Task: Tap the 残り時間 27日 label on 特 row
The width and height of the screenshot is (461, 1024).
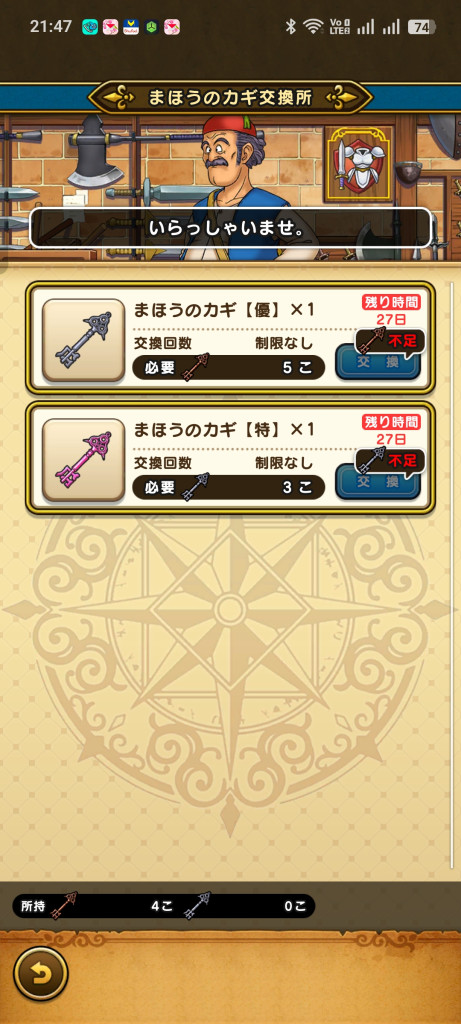Action: pyautogui.click(x=391, y=430)
